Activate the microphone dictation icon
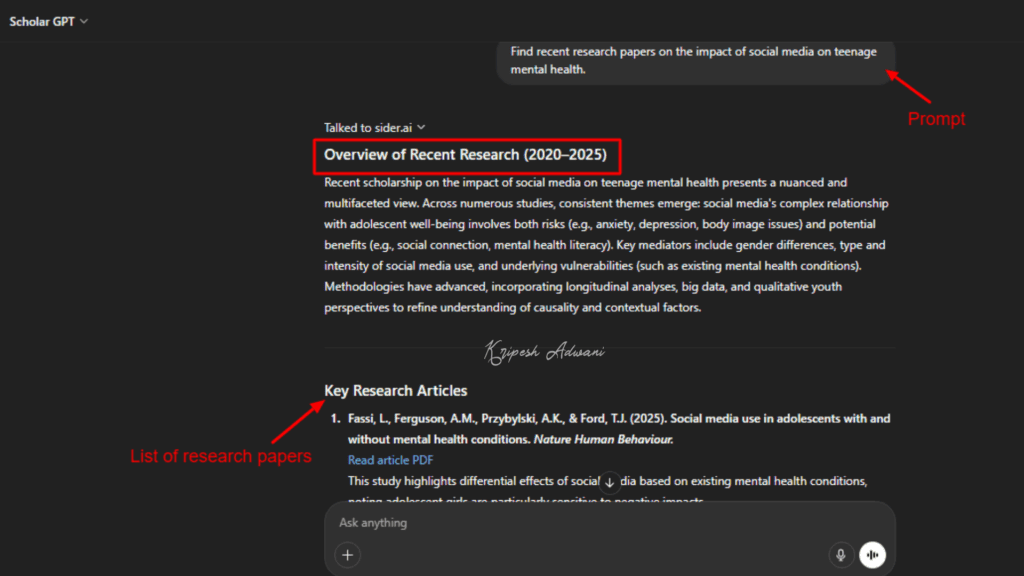 [x=841, y=555]
